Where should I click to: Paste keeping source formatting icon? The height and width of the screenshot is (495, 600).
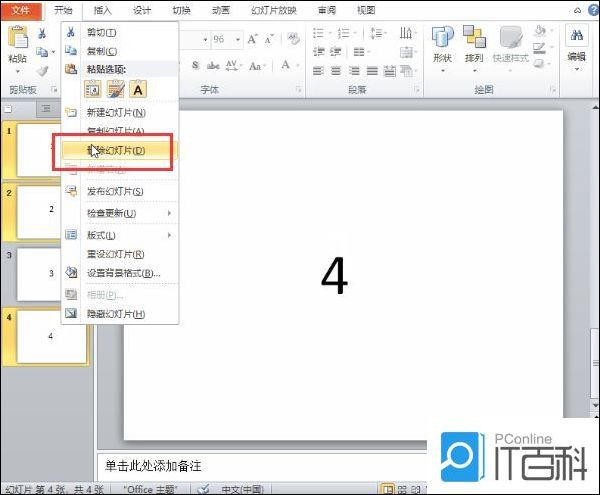coord(115,90)
